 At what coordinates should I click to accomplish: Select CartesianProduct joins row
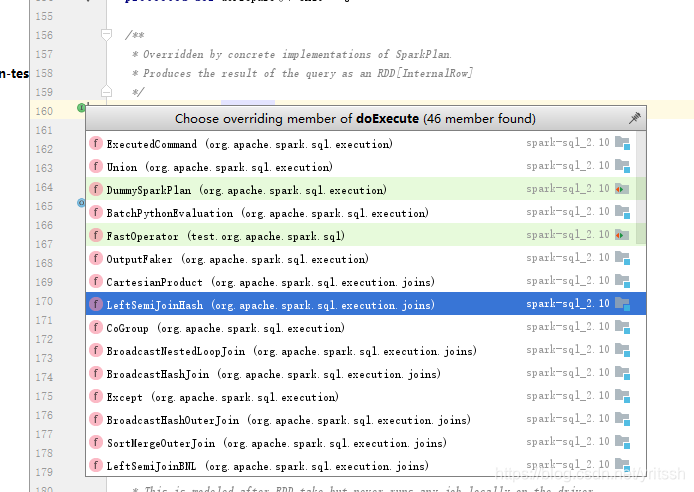click(x=366, y=281)
